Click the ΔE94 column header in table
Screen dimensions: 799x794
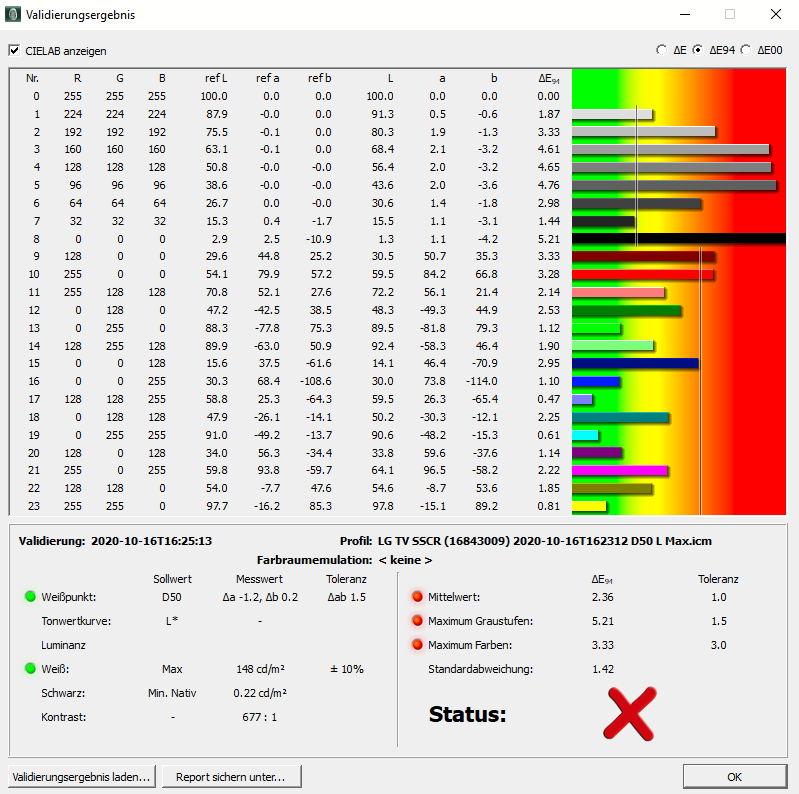click(549, 78)
